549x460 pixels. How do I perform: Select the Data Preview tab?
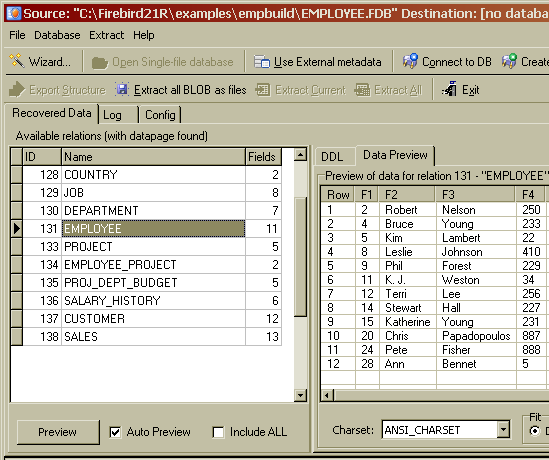pyautogui.click(x=395, y=155)
